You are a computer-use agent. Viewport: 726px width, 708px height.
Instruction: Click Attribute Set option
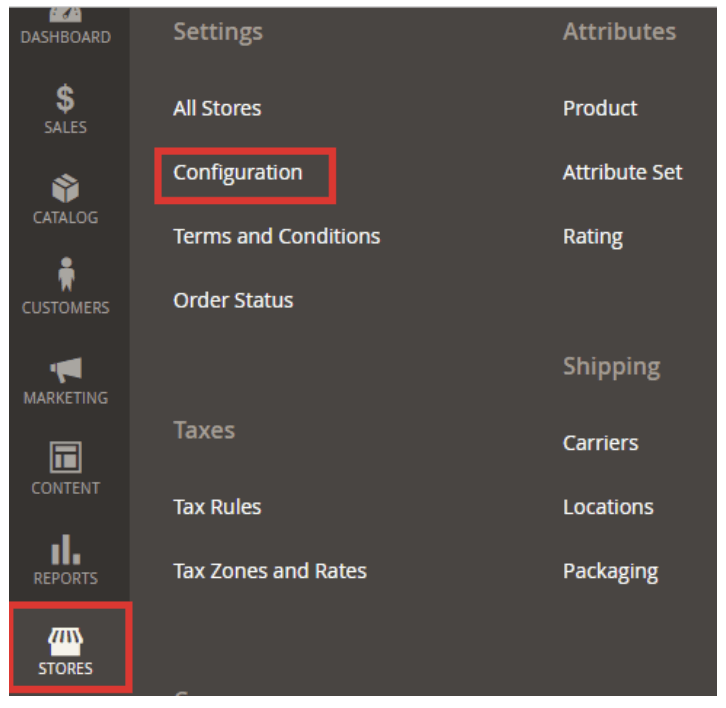pyautogui.click(x=622, y=172)
